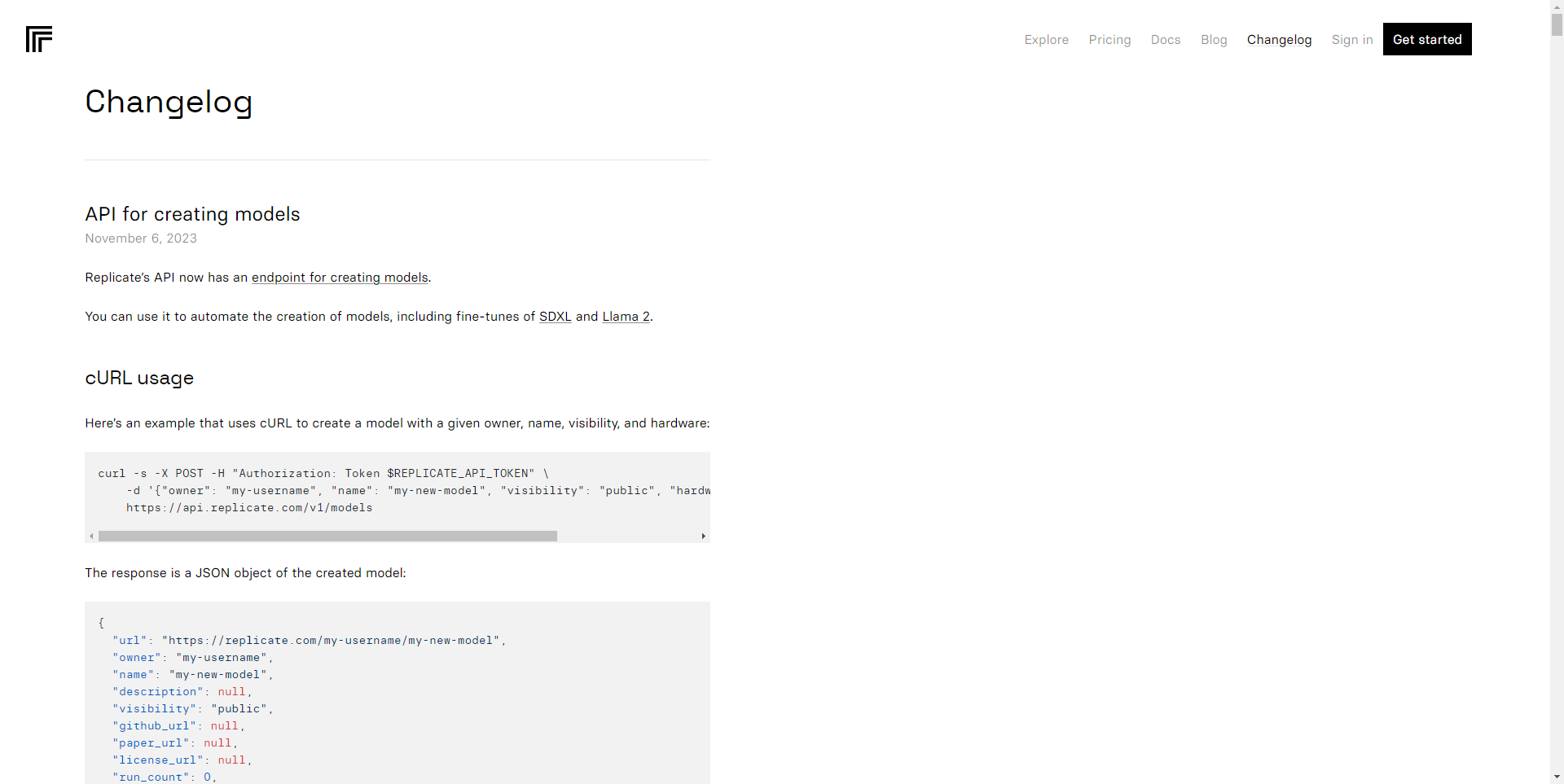Click the cURL usage heading
The image size is (1564, 784).
(x=139, y=378)
